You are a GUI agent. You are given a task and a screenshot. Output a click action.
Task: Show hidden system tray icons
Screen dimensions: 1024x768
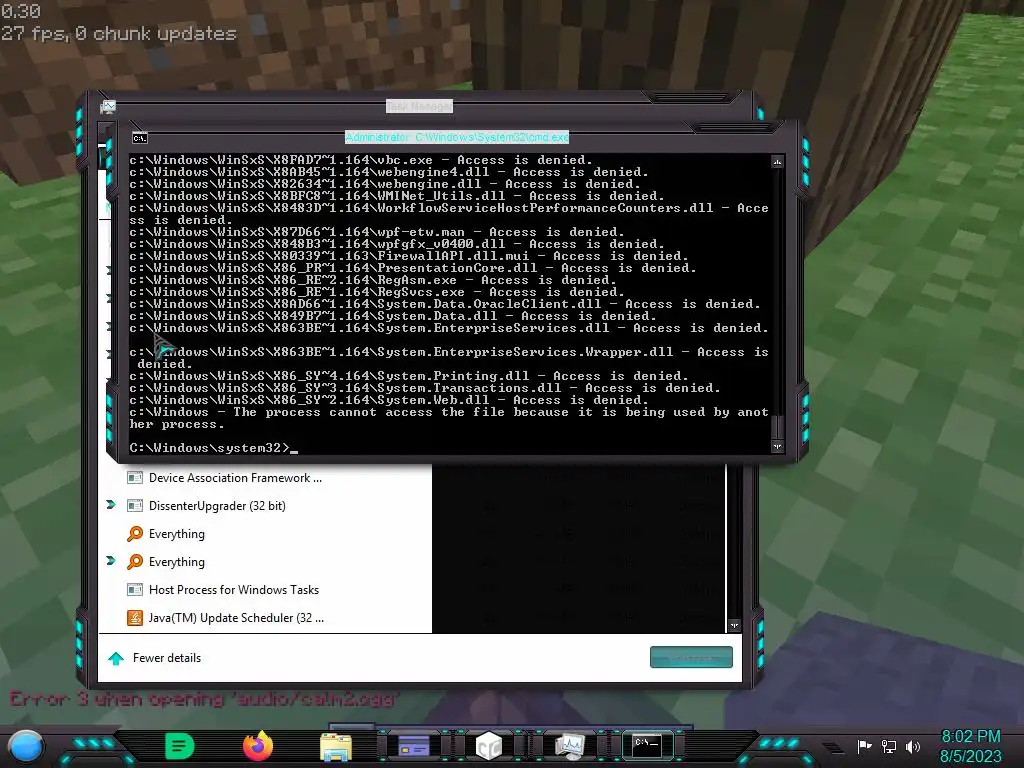(833, 747)
